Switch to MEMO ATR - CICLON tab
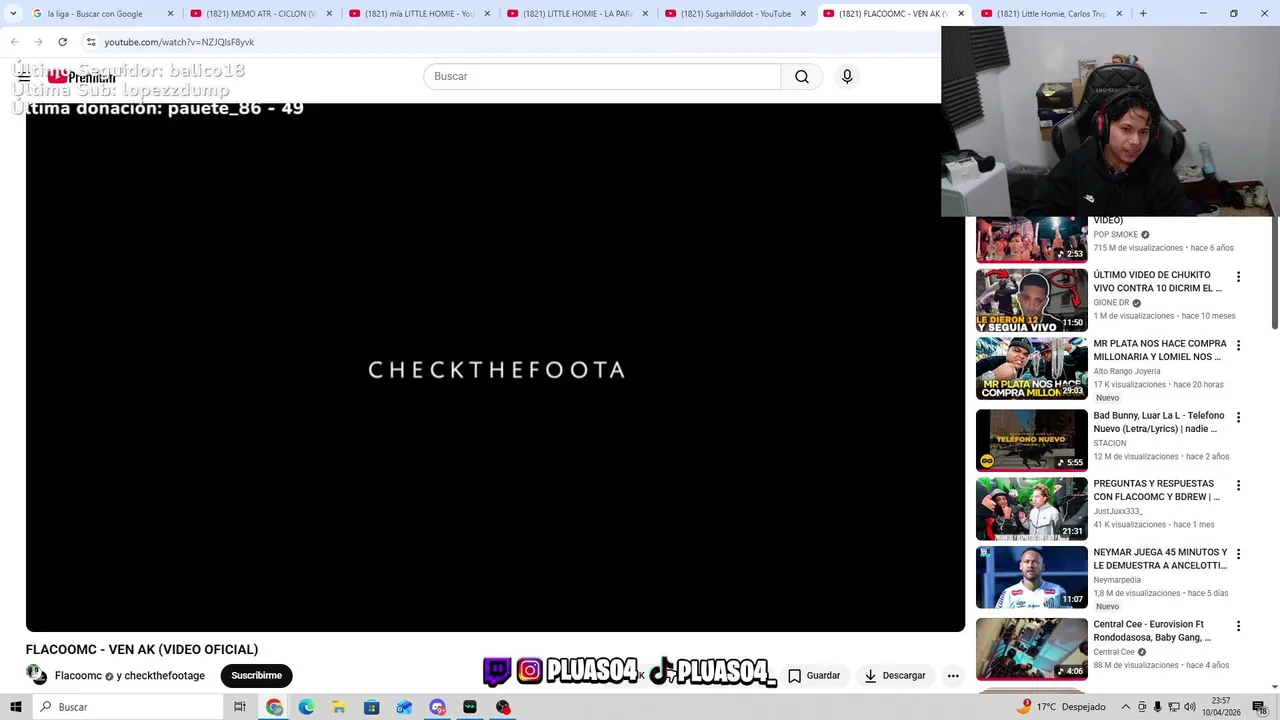 pyautogui.click(x=261, y=14)
